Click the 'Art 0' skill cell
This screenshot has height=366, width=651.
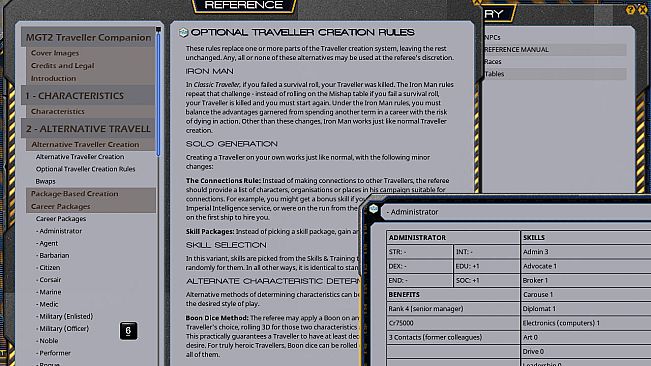pos(586,337)
